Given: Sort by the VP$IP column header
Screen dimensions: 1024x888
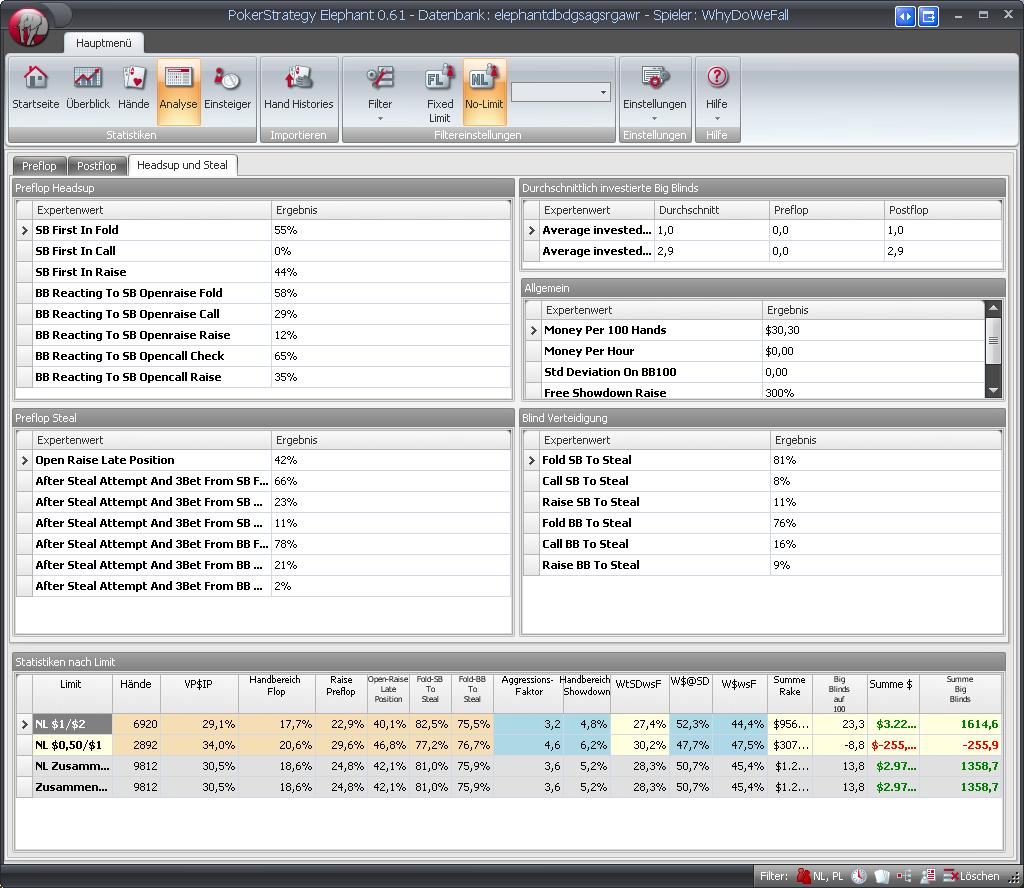Looking at the screenshot, I should coord(199,693).
